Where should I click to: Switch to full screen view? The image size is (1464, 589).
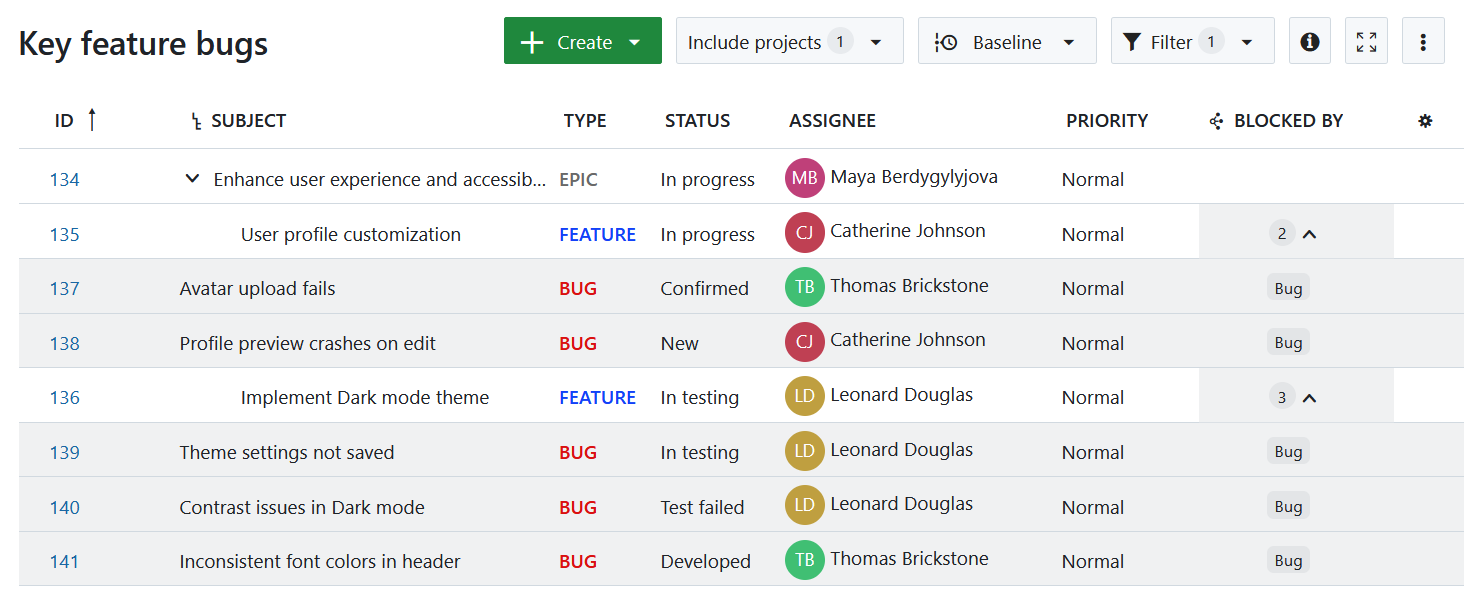tap(1366, 40)
